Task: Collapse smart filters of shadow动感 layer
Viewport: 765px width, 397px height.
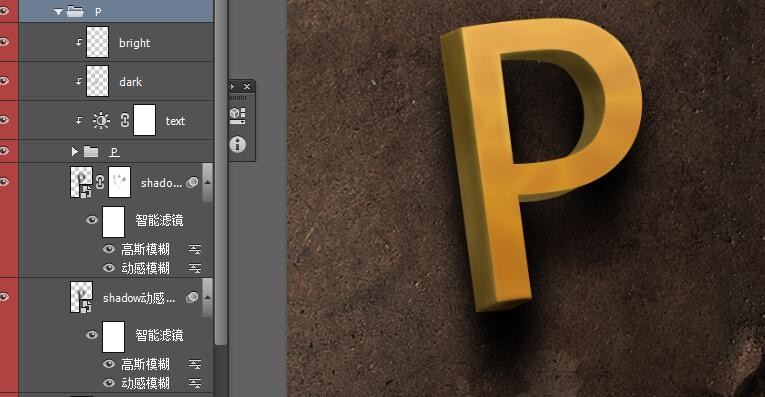Action: 207,297
